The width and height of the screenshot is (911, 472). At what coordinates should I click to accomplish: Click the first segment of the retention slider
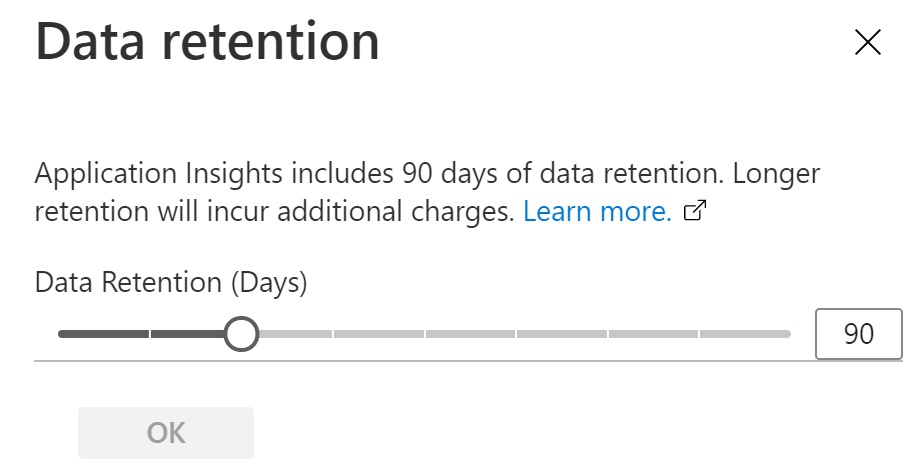point(104,334)
